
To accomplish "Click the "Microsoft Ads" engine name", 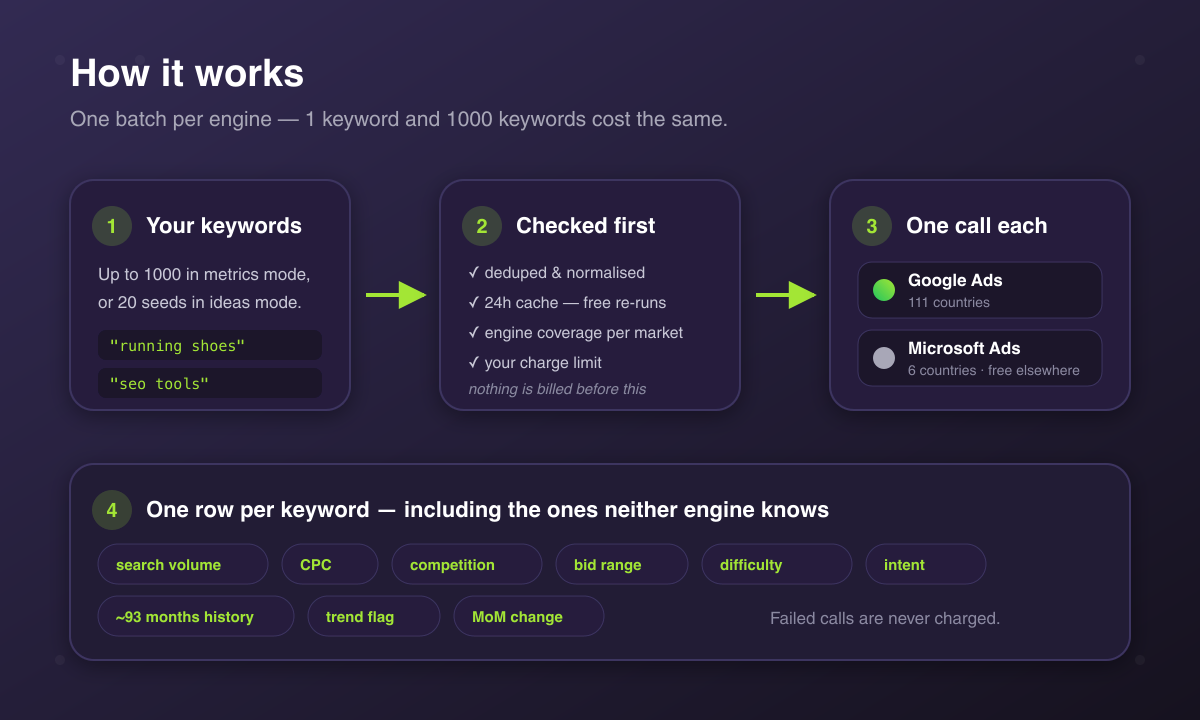I will 964,349.
